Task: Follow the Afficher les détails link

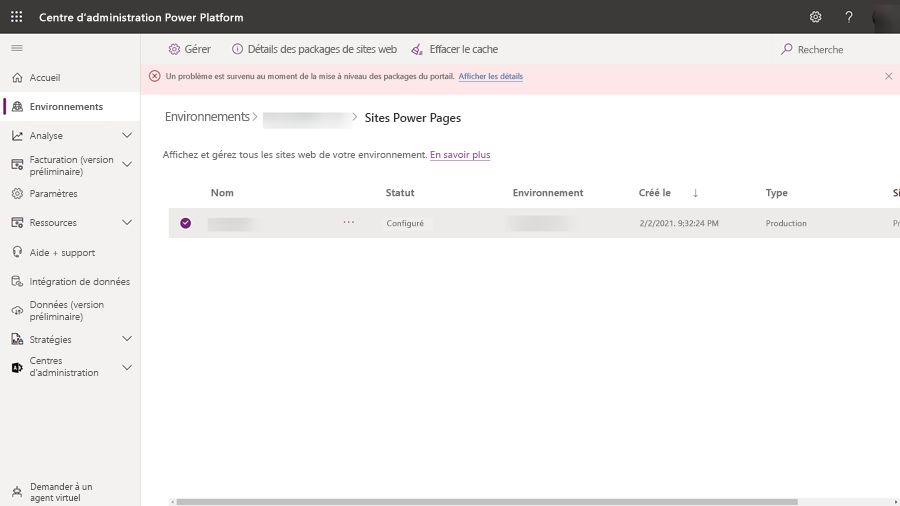Action: pos(491,76)
